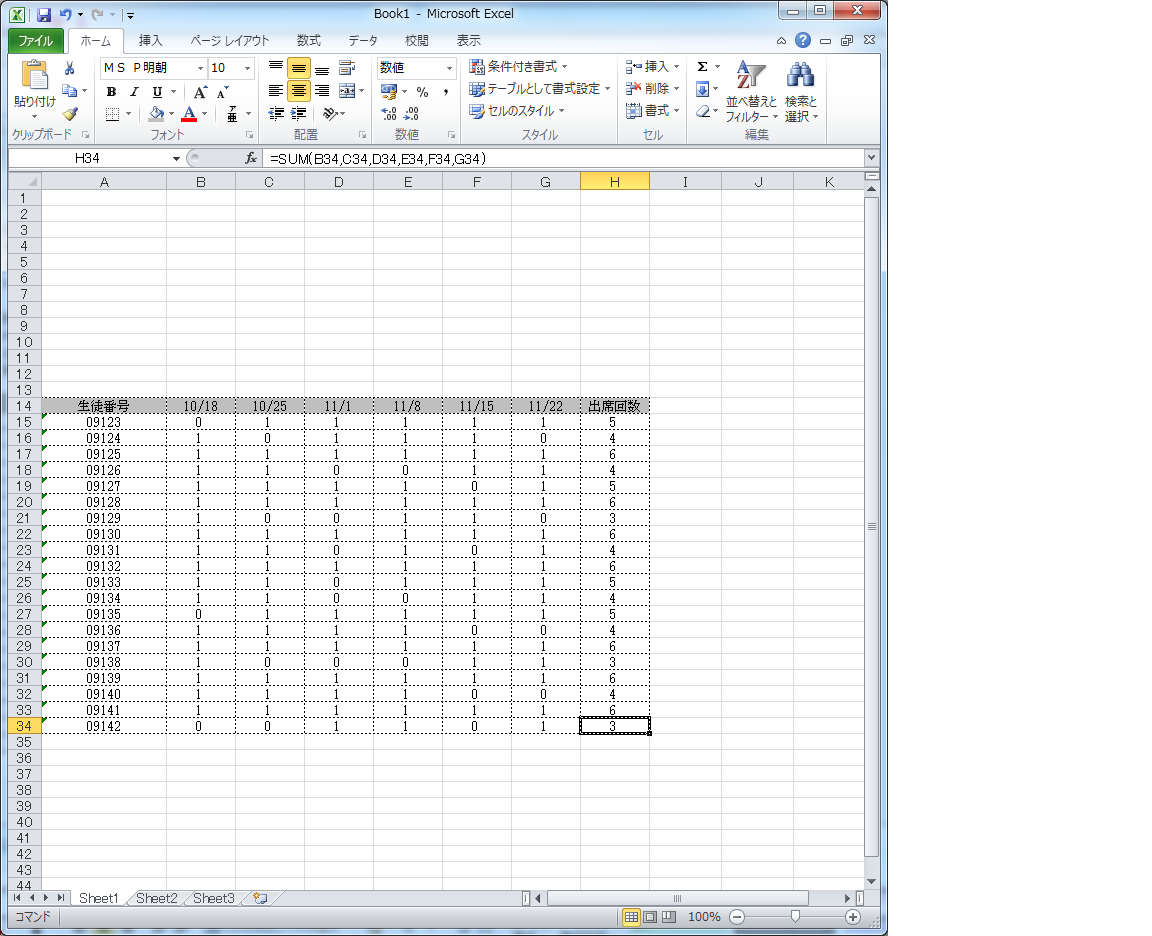Click the percent style icon
This screenshot has width=1152, height=936.
[x=422, y=91]
